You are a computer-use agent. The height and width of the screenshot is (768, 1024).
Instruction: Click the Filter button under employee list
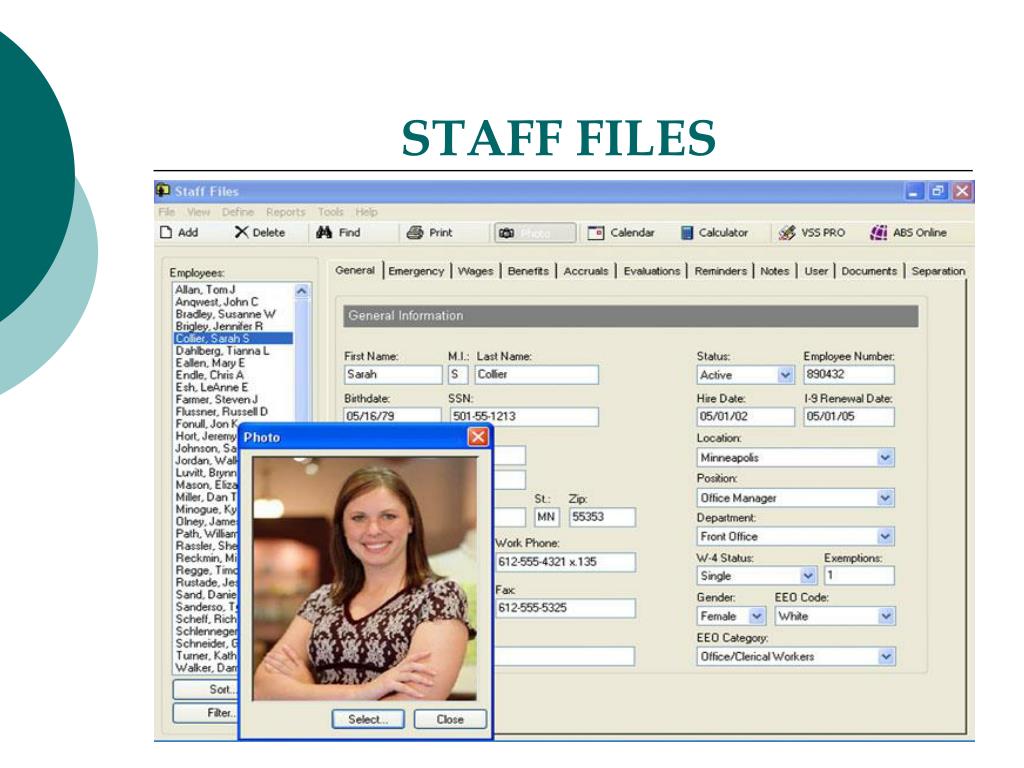(206, 712)
